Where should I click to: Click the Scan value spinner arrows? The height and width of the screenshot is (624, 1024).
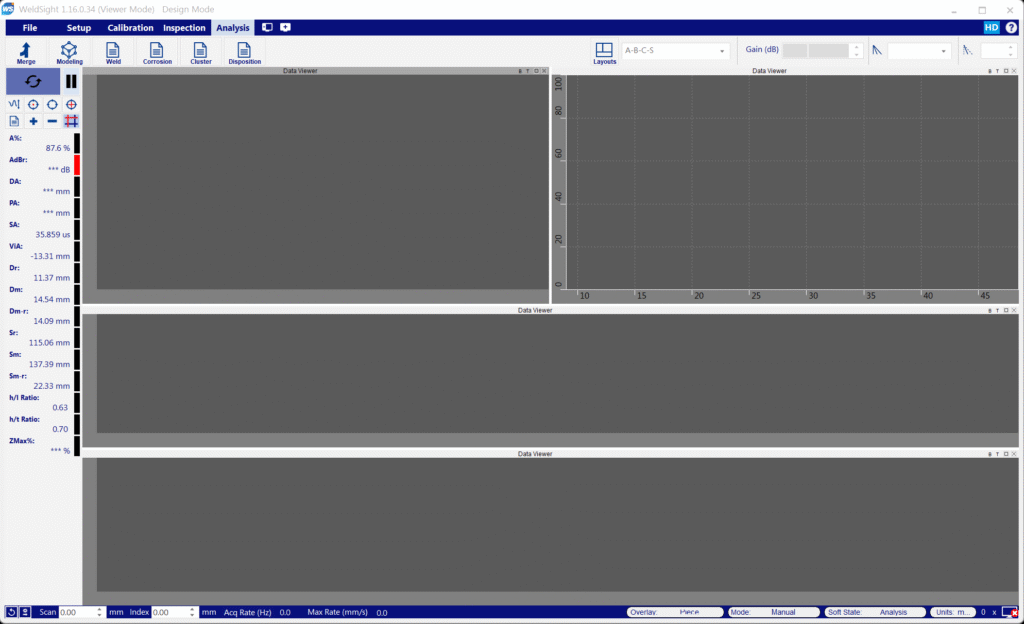pyautogui.click(x=99, y=612)
